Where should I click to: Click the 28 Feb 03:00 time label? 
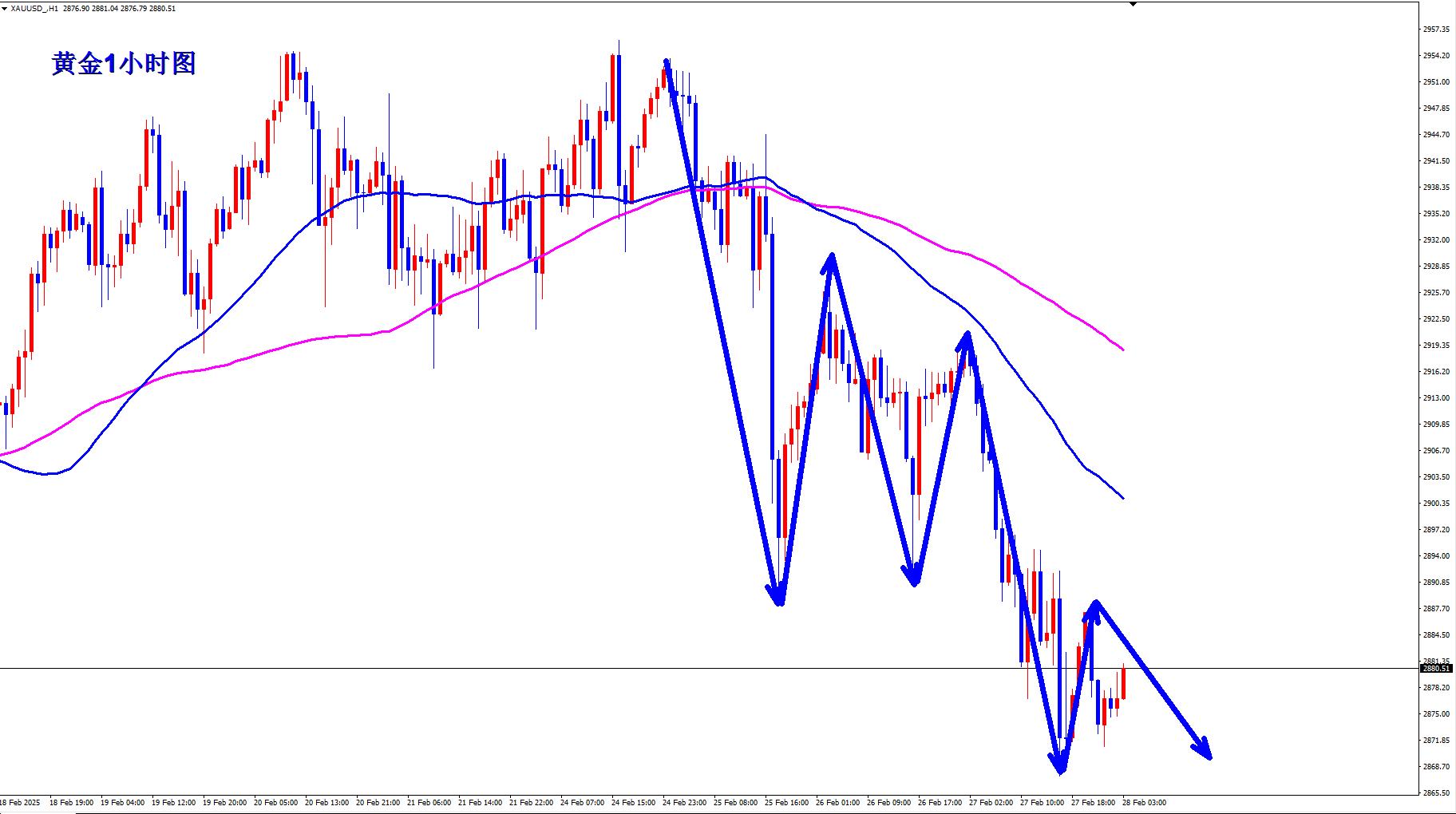tap(1144, 803)
